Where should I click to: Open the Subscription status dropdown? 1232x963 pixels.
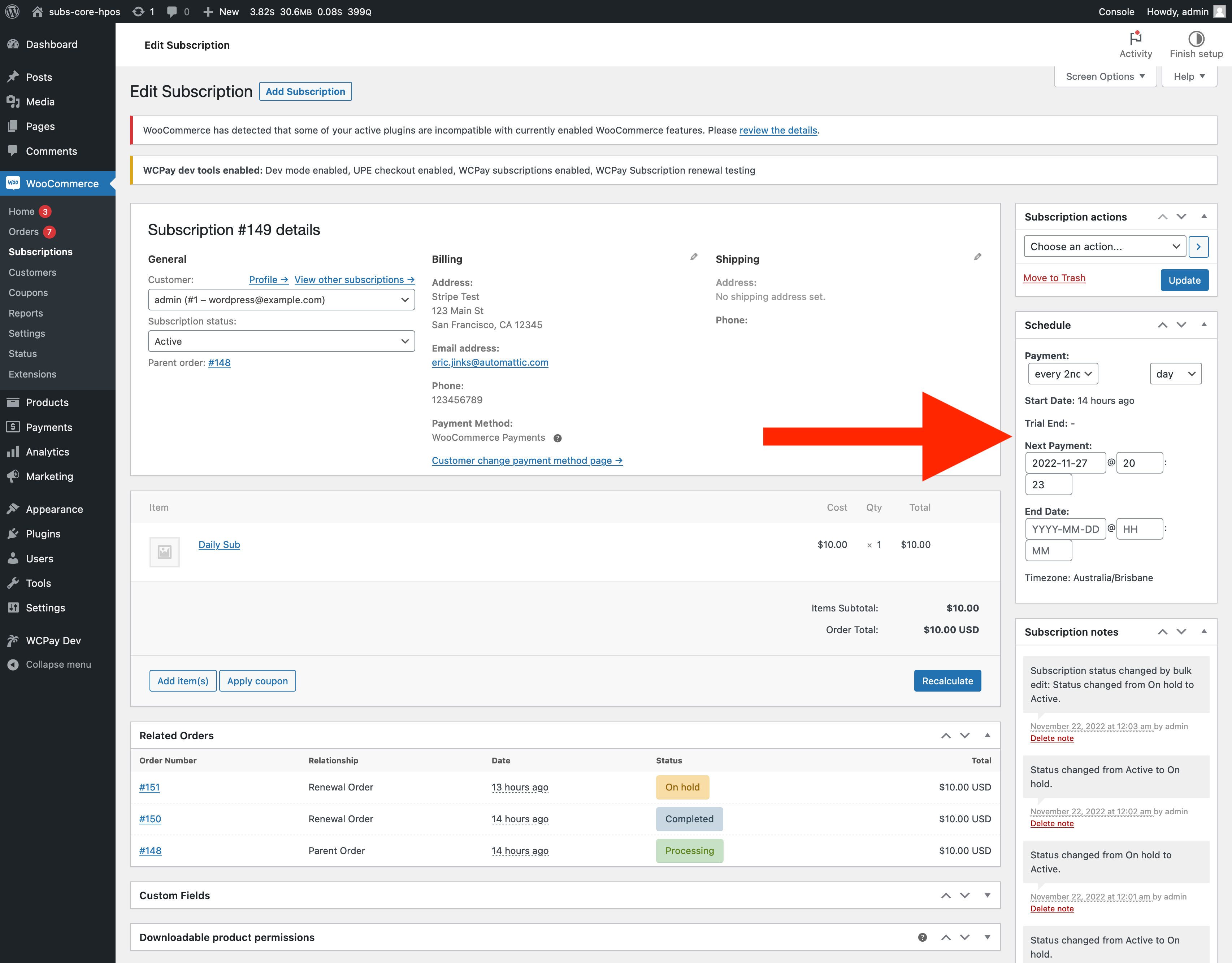click(281, 340)
